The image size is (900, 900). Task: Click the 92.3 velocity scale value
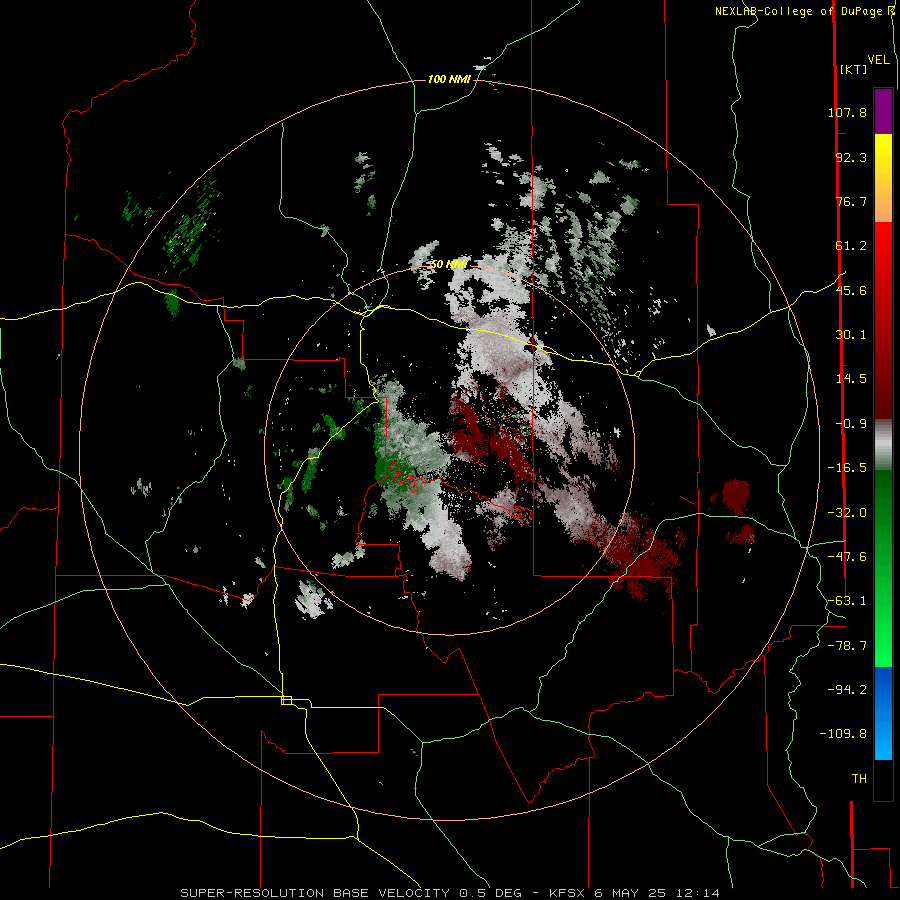click(851, 157)
